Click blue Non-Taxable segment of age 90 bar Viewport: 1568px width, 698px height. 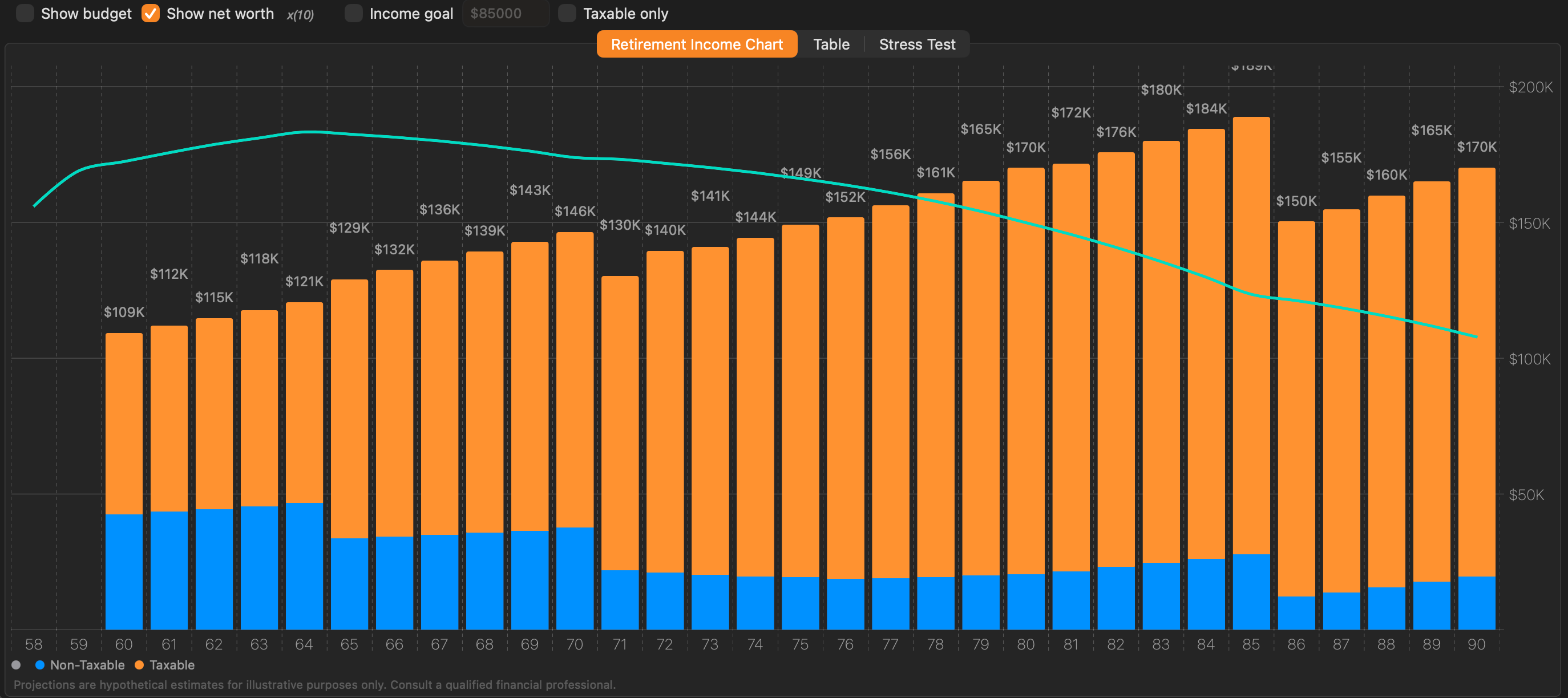(x=1477, y=603)
